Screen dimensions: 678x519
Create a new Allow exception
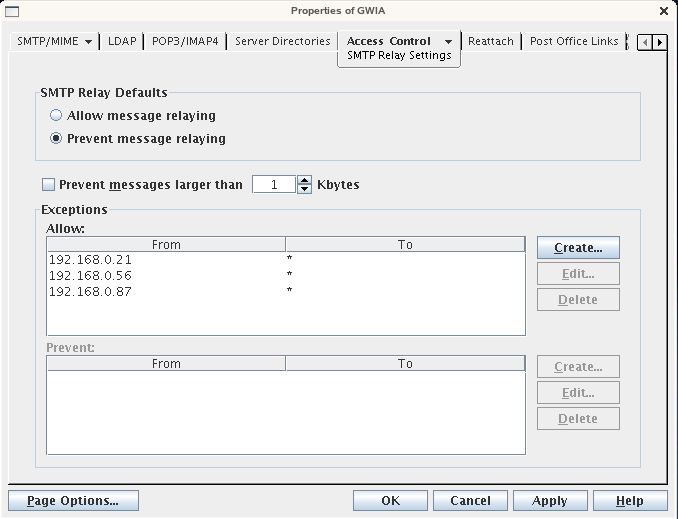(578, 248)
